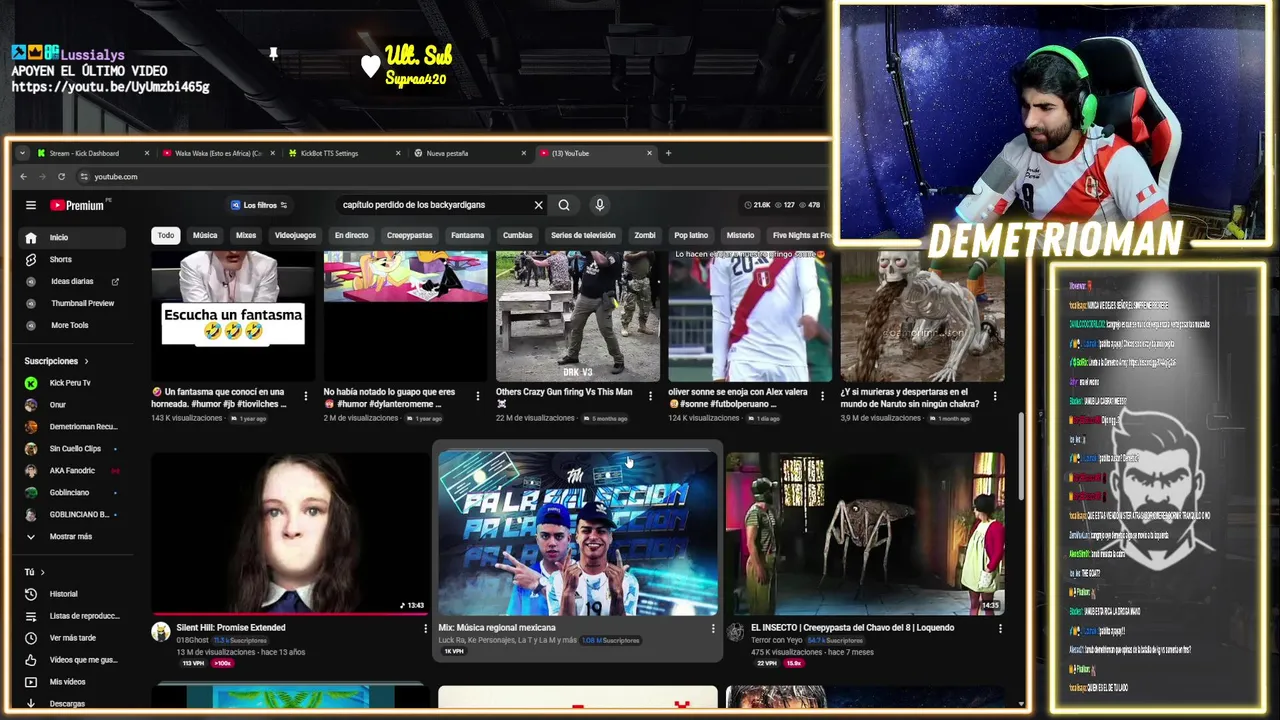Select the Pop latino filter chip
The height and width of the screenshot is (720, 1280).
point(691,235)
